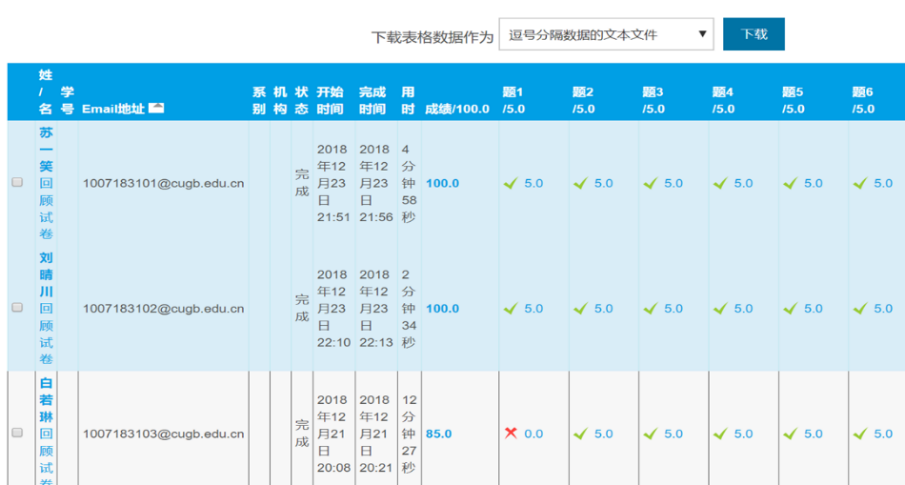Click 白若琳's grade 85.0
This screenshot has width=905, height=485.
pos(439,433)
